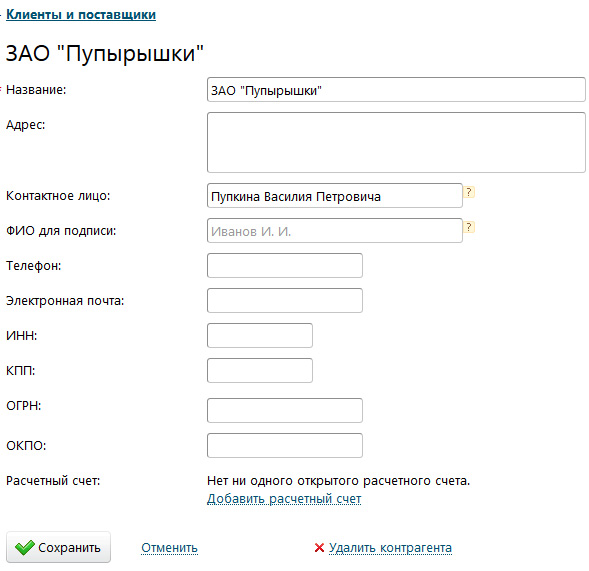589x571 pixels.
Task: Cancel editing via Отменить link
Action: pyautogui.click(x=169, y=548)
